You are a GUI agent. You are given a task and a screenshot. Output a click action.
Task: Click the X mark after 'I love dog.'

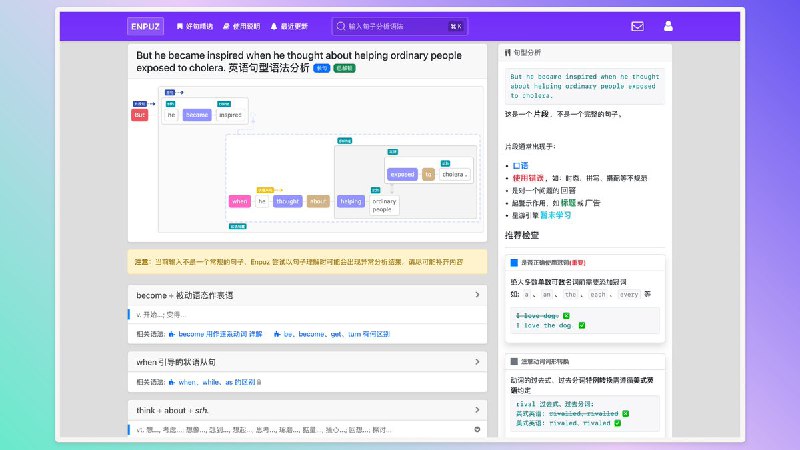pyautogui.click(x=566, y=316)
